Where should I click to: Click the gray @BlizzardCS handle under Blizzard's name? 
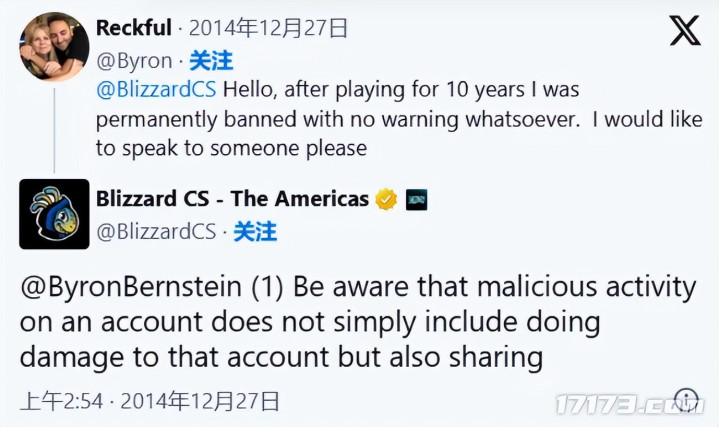[156, 232]
